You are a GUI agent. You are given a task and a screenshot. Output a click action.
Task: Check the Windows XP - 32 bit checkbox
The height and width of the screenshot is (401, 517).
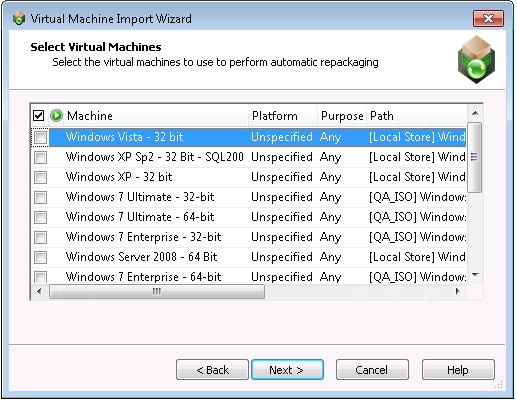pos(41,177)
